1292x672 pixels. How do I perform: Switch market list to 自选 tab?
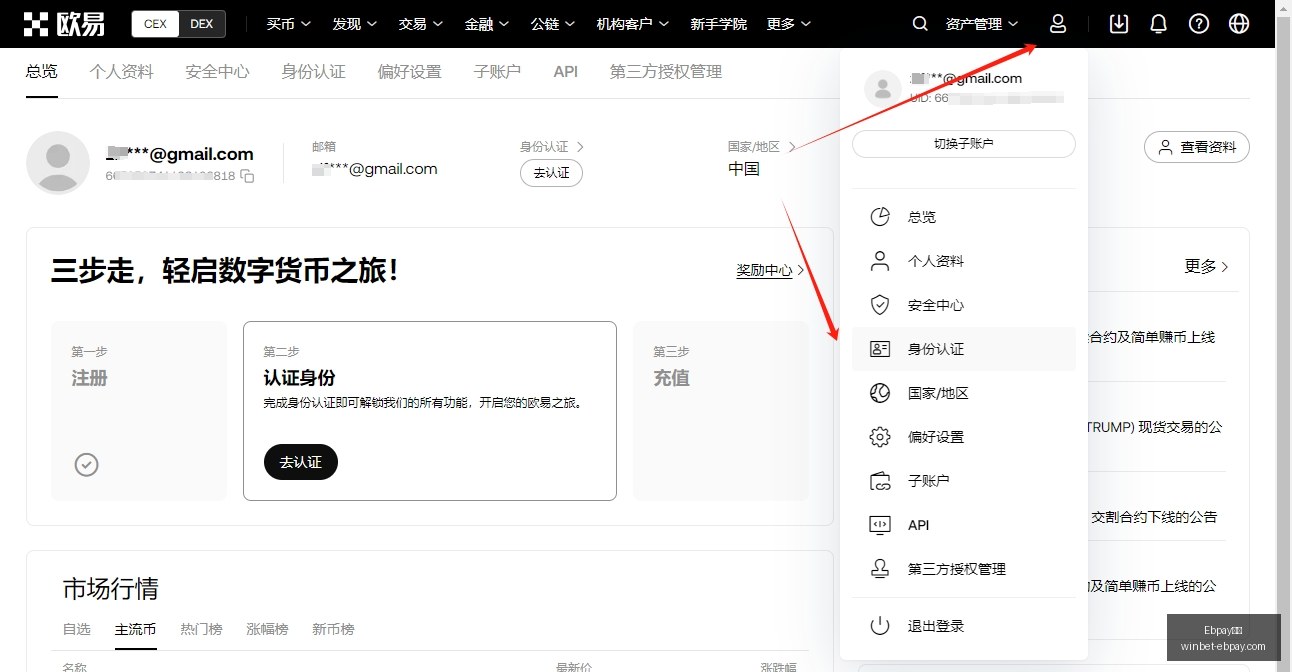coord(77,629)
